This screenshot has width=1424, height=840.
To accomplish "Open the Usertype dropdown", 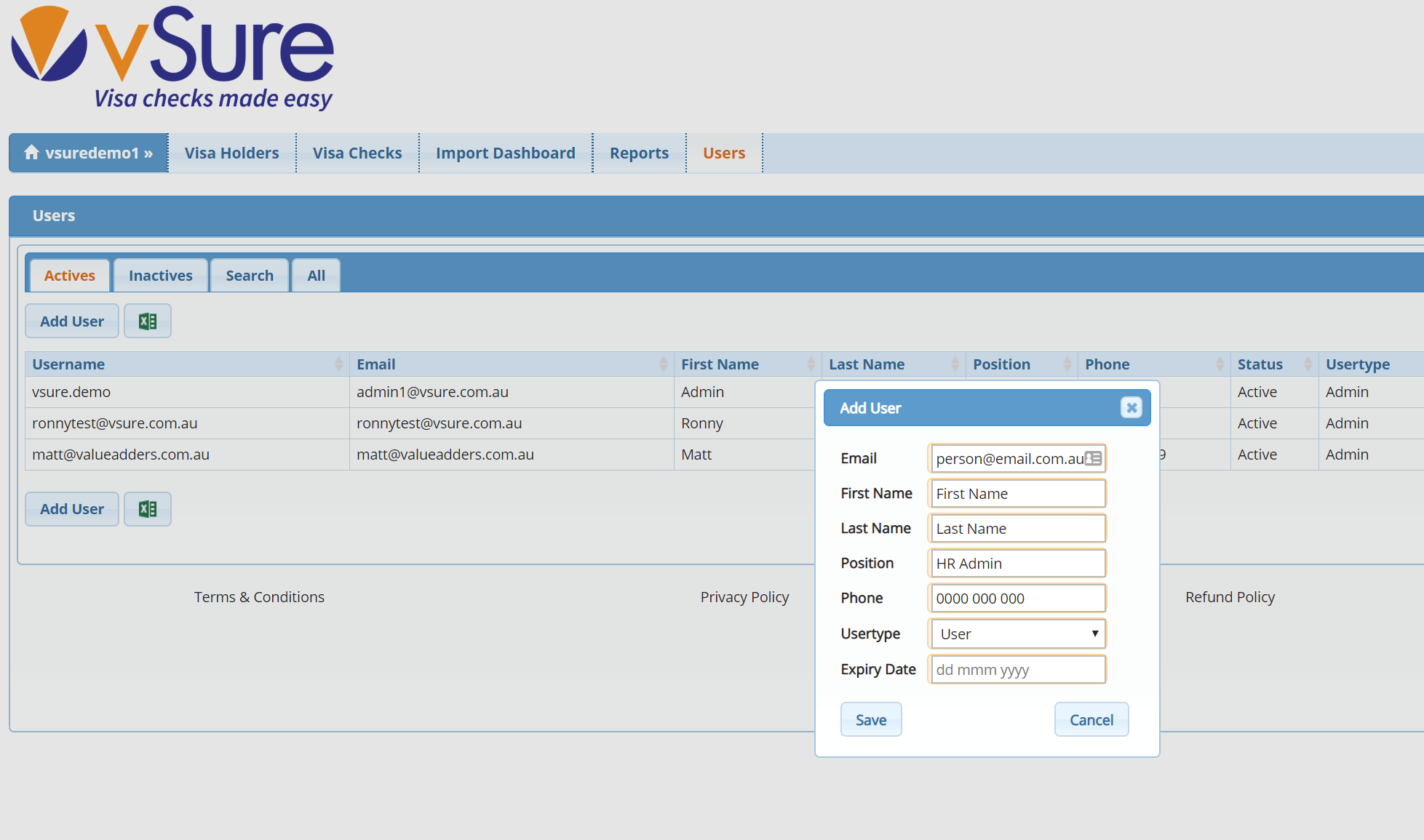I will pyautogui.click(x=1017, y=633).
